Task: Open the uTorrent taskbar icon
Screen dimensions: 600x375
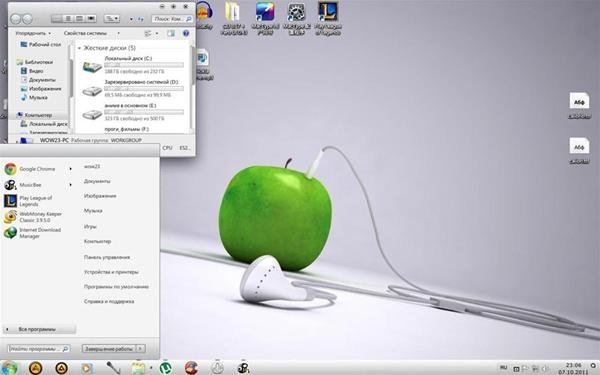Action: (x=165, y=368)
